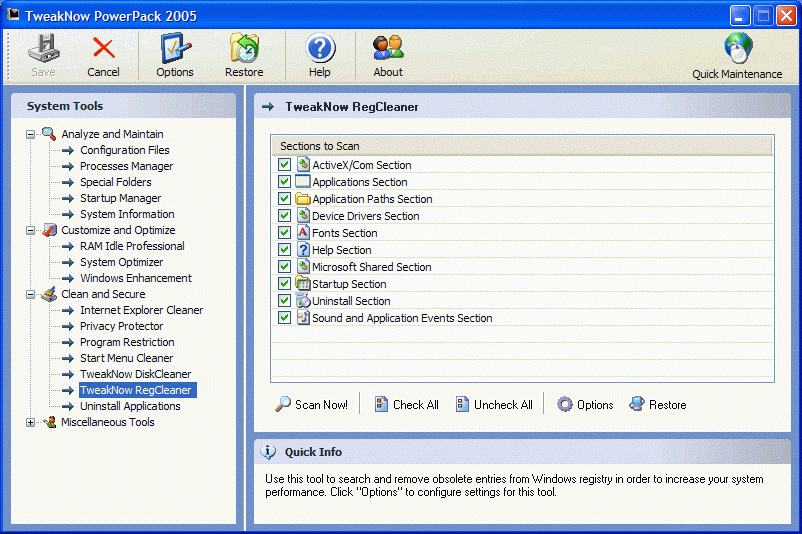
Task: Select the Device Drivers Section row text
Action: 366,216
